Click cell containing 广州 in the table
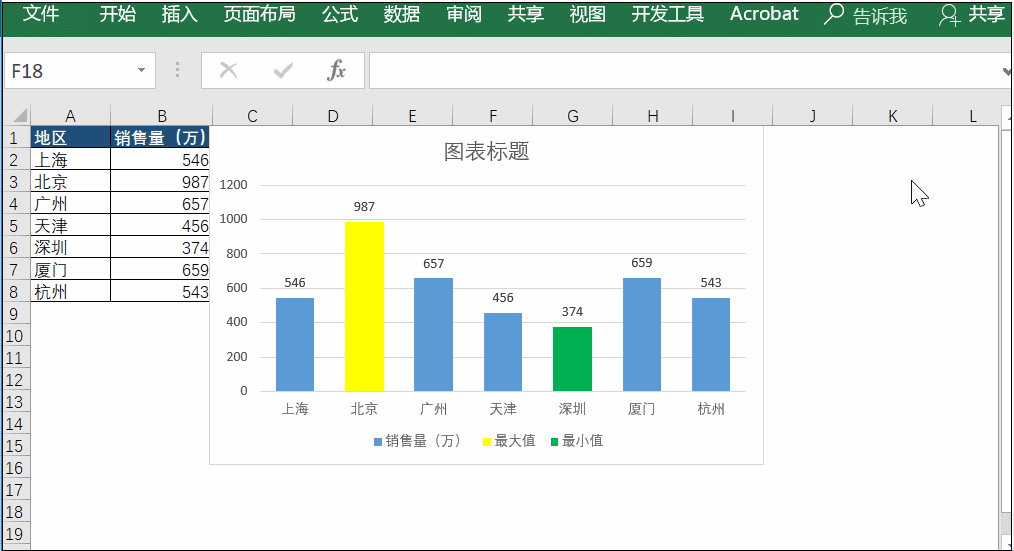 coord(70,203)
